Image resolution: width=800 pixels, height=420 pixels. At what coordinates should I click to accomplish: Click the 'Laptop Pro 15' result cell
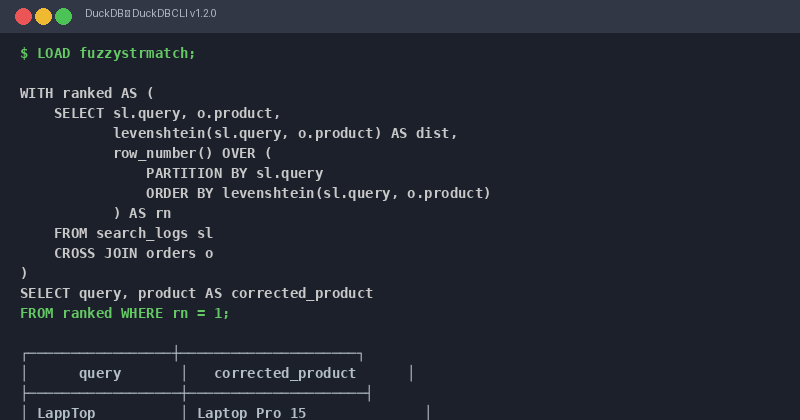[x=252, y=413]
